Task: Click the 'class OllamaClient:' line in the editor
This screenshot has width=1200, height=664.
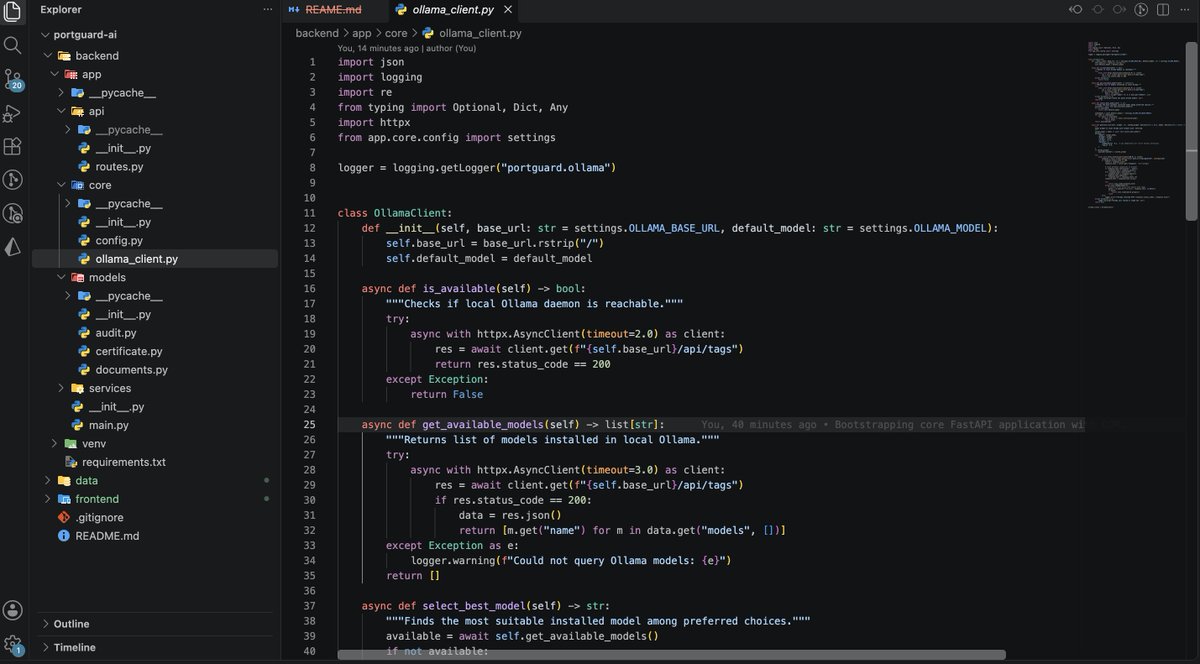Action: 395,213
